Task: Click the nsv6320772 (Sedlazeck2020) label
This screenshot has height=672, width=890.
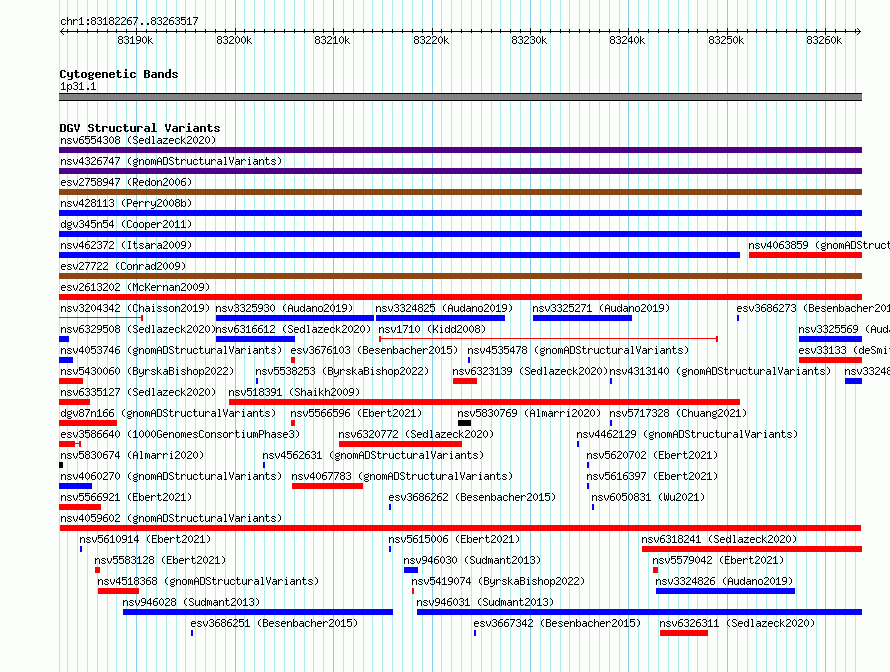Action: 416,434
